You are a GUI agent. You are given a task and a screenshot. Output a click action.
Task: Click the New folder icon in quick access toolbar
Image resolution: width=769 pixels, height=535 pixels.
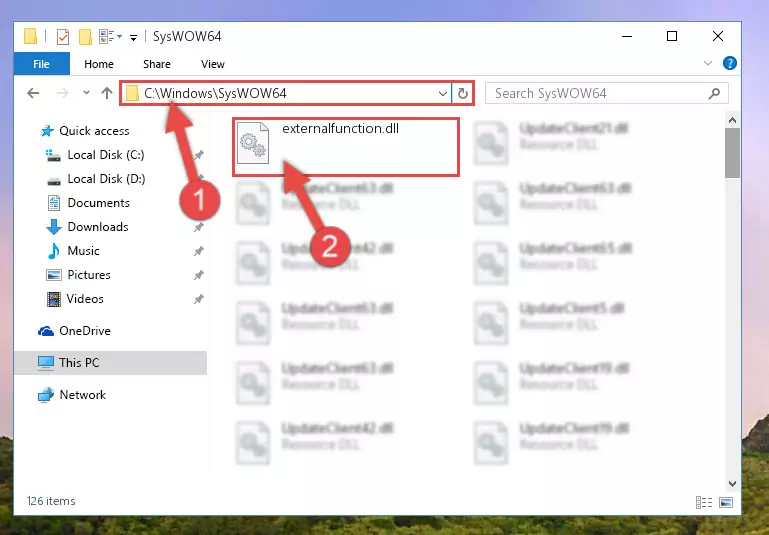(85, 37)
